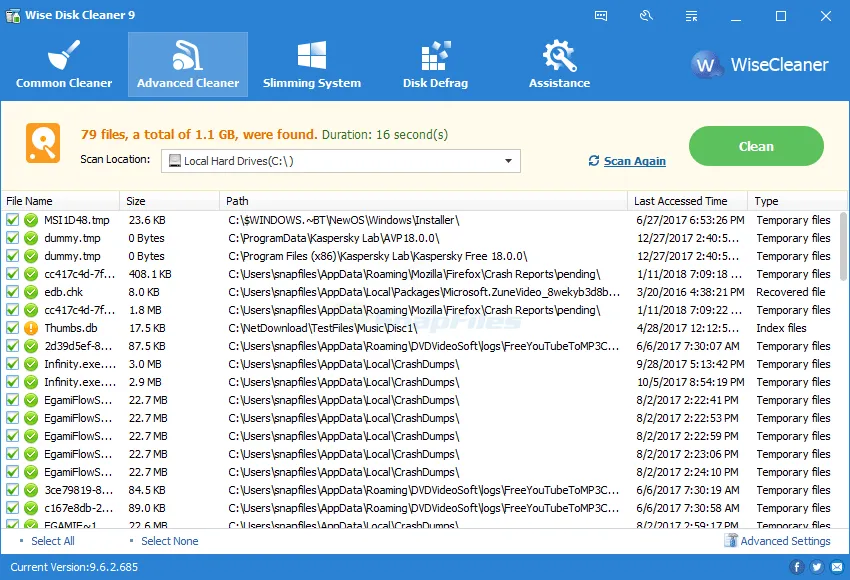
Task: Go to Disk Defrag tab
Action: pyautogui.click(x=435, y=65)
